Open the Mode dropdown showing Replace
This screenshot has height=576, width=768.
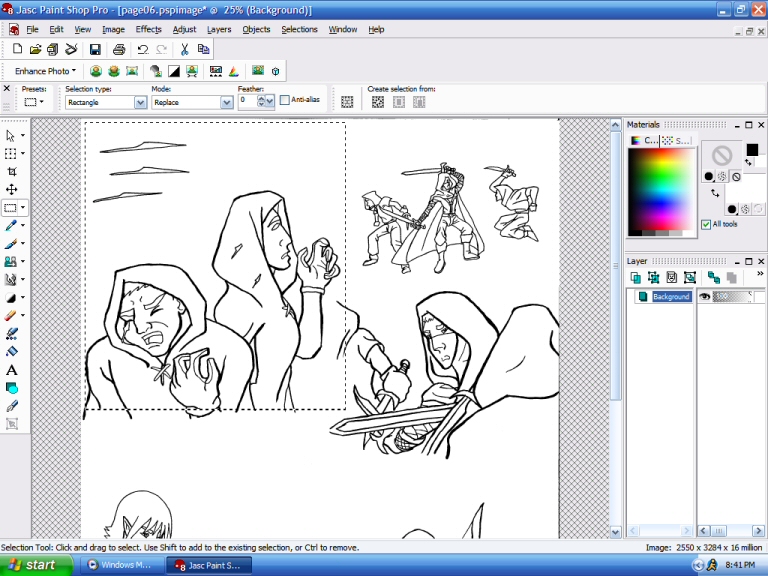pos(226,102)
